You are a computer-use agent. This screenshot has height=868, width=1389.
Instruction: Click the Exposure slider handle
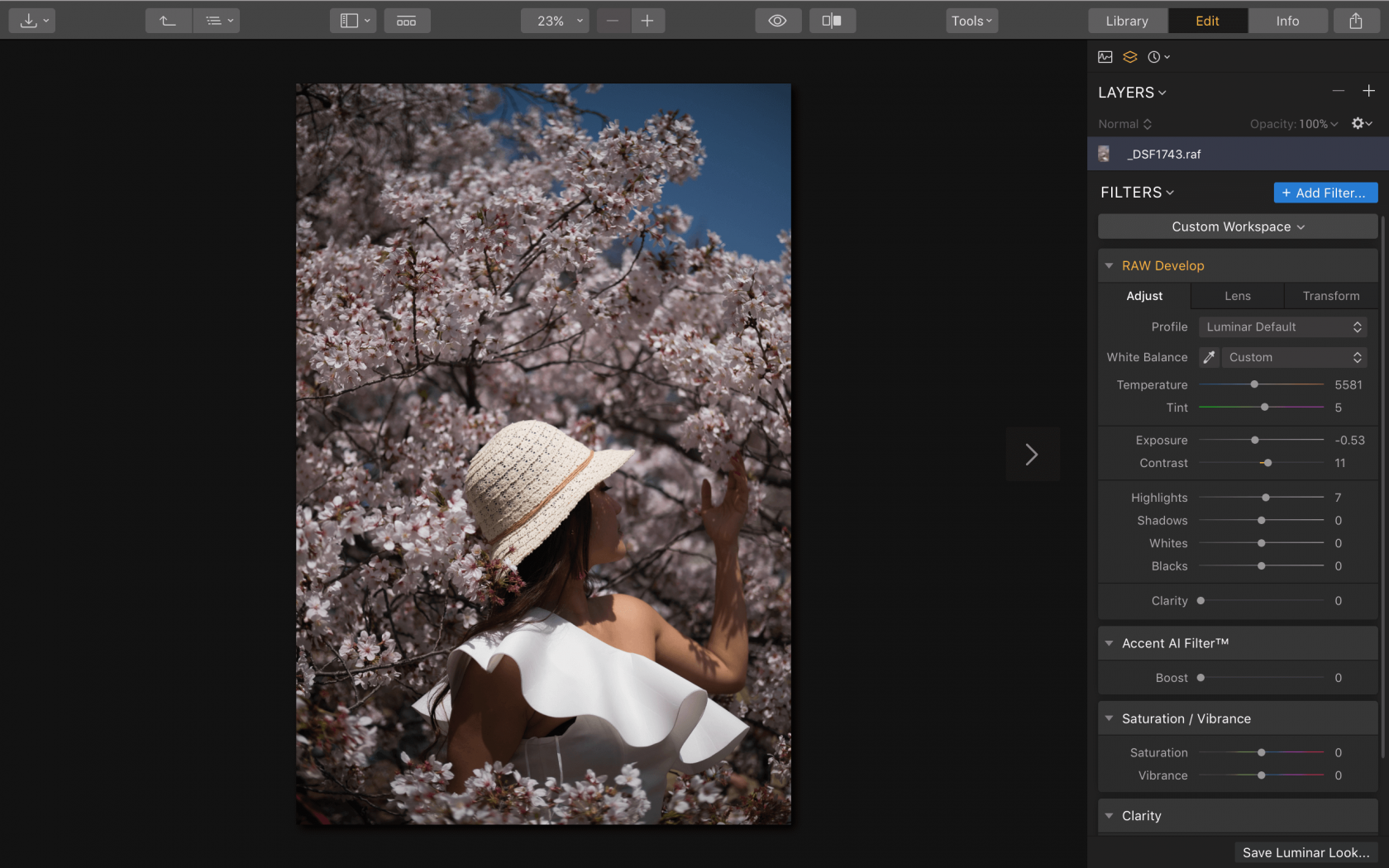coord(1255,441)
